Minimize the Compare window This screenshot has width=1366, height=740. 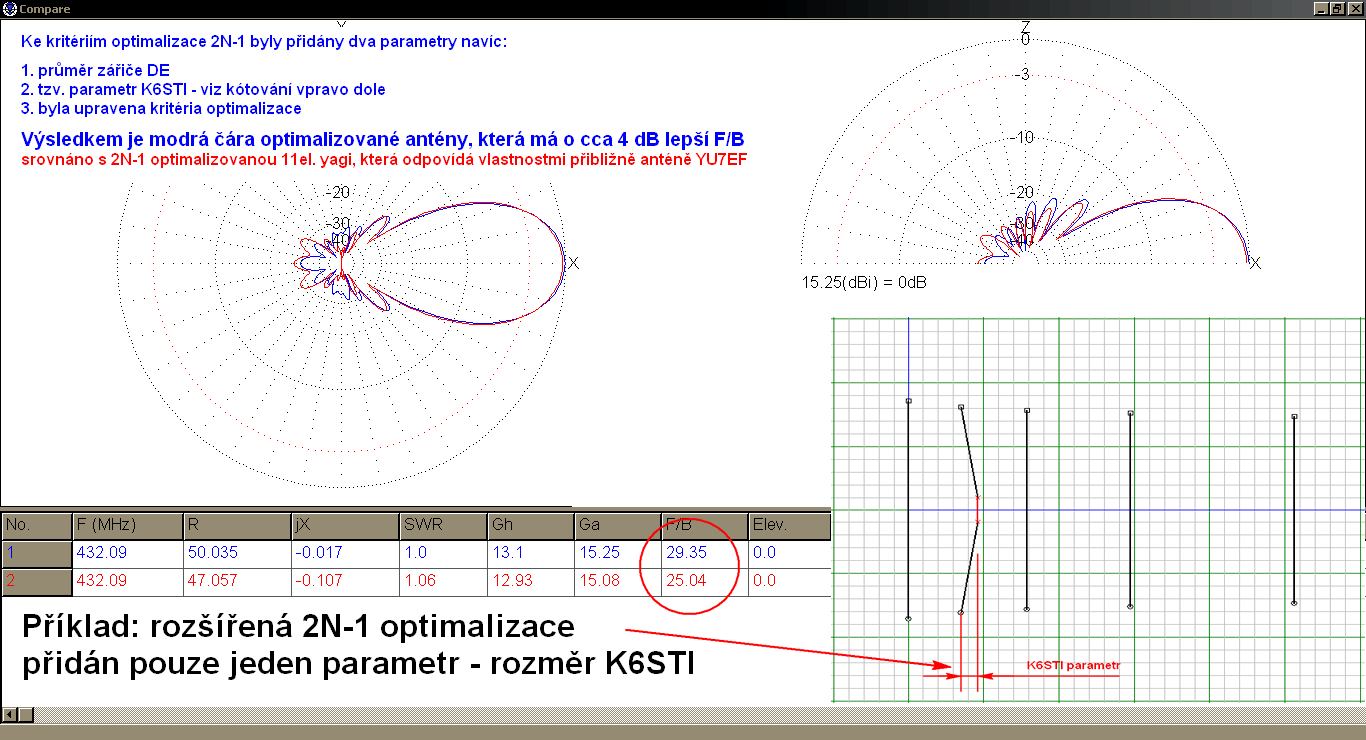click(1320, 8)
